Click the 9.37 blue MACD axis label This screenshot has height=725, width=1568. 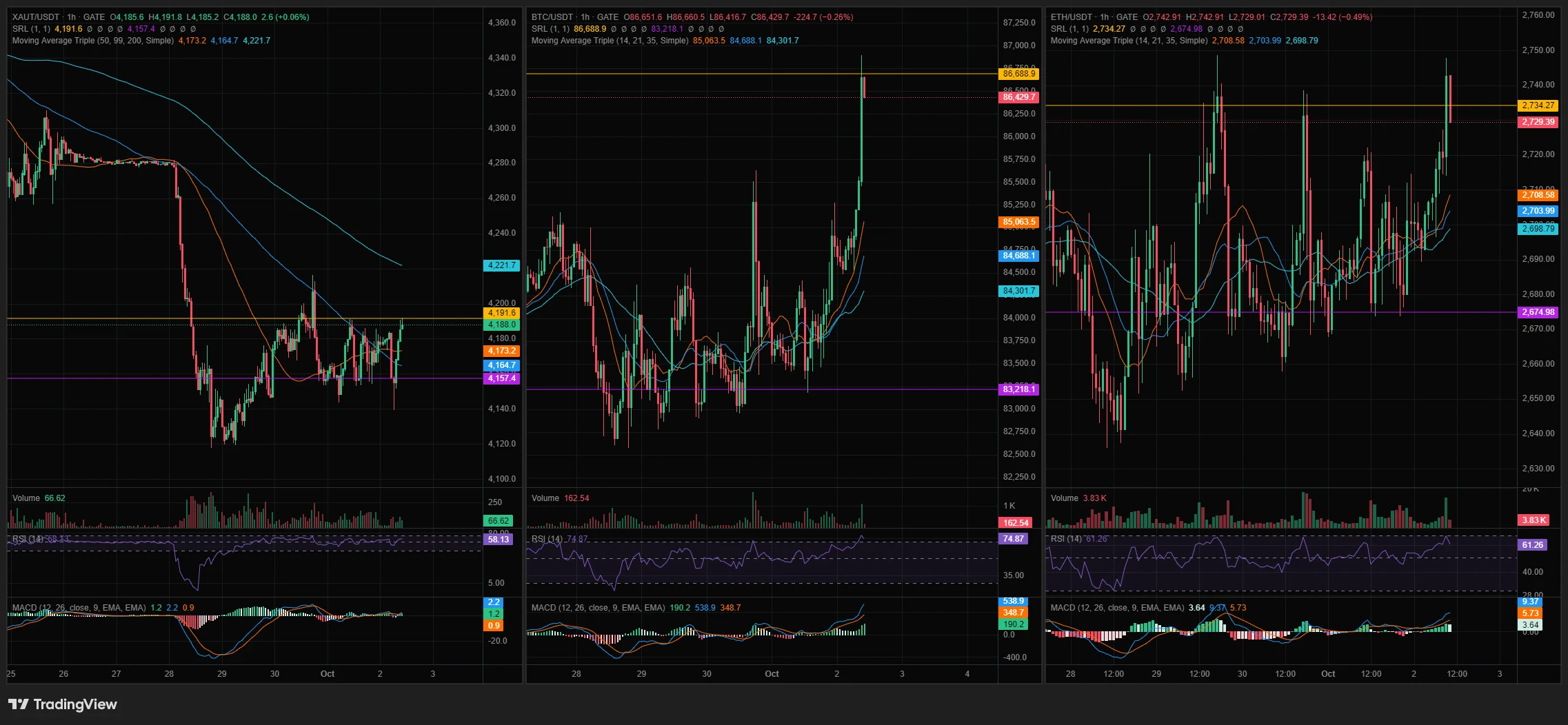pos(1529,602)
